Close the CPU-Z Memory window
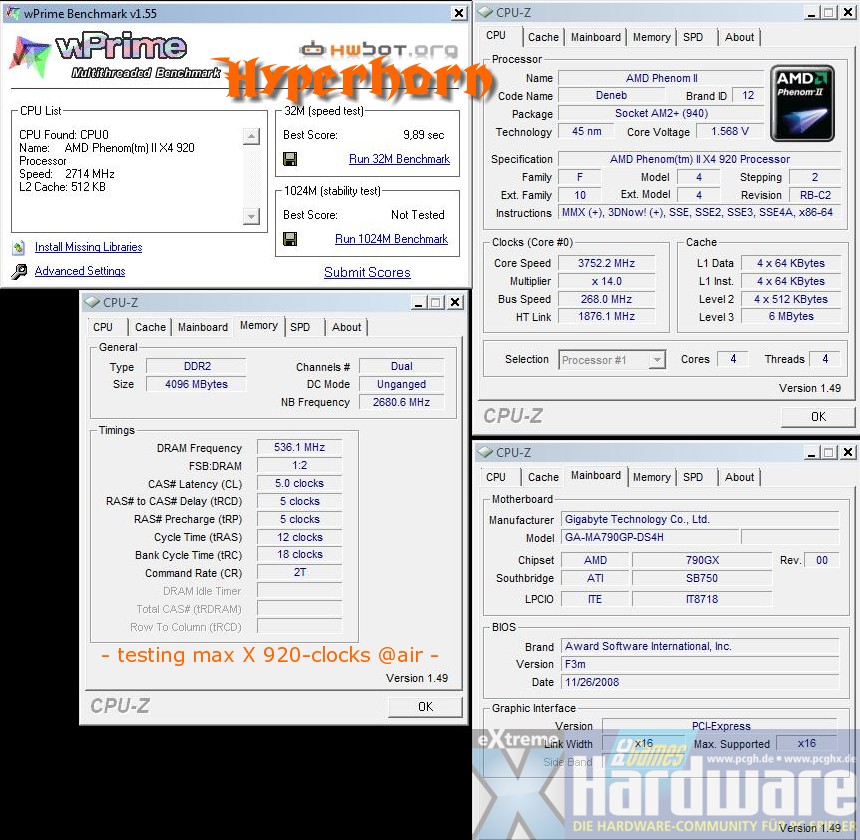The width and height of the screenshot is (860, 840). [x=455, y=302]
